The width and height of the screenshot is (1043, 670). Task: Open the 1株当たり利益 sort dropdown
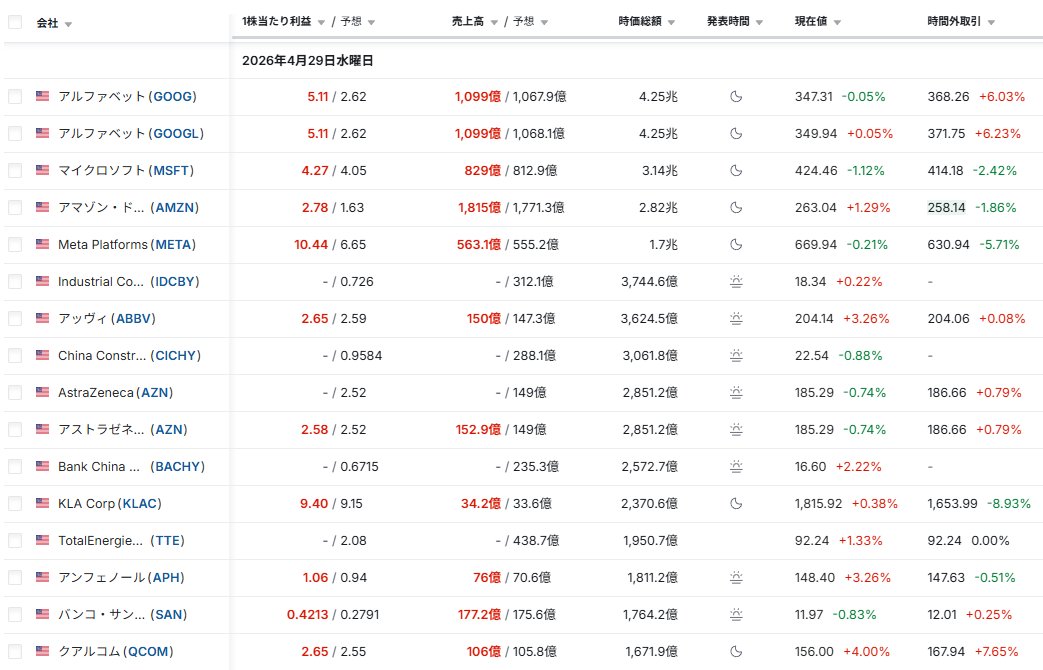coord(321,23)
